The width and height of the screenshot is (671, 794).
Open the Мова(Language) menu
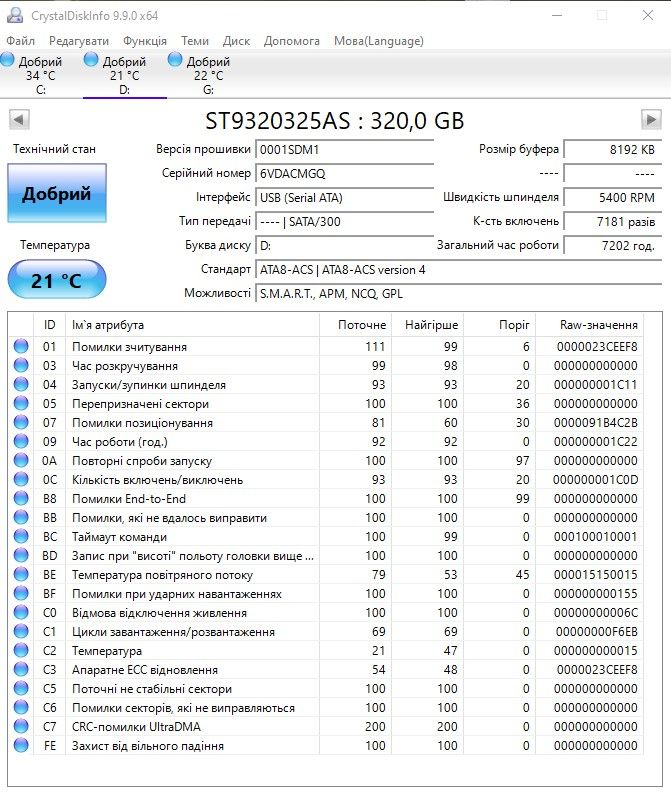[379, 41]
